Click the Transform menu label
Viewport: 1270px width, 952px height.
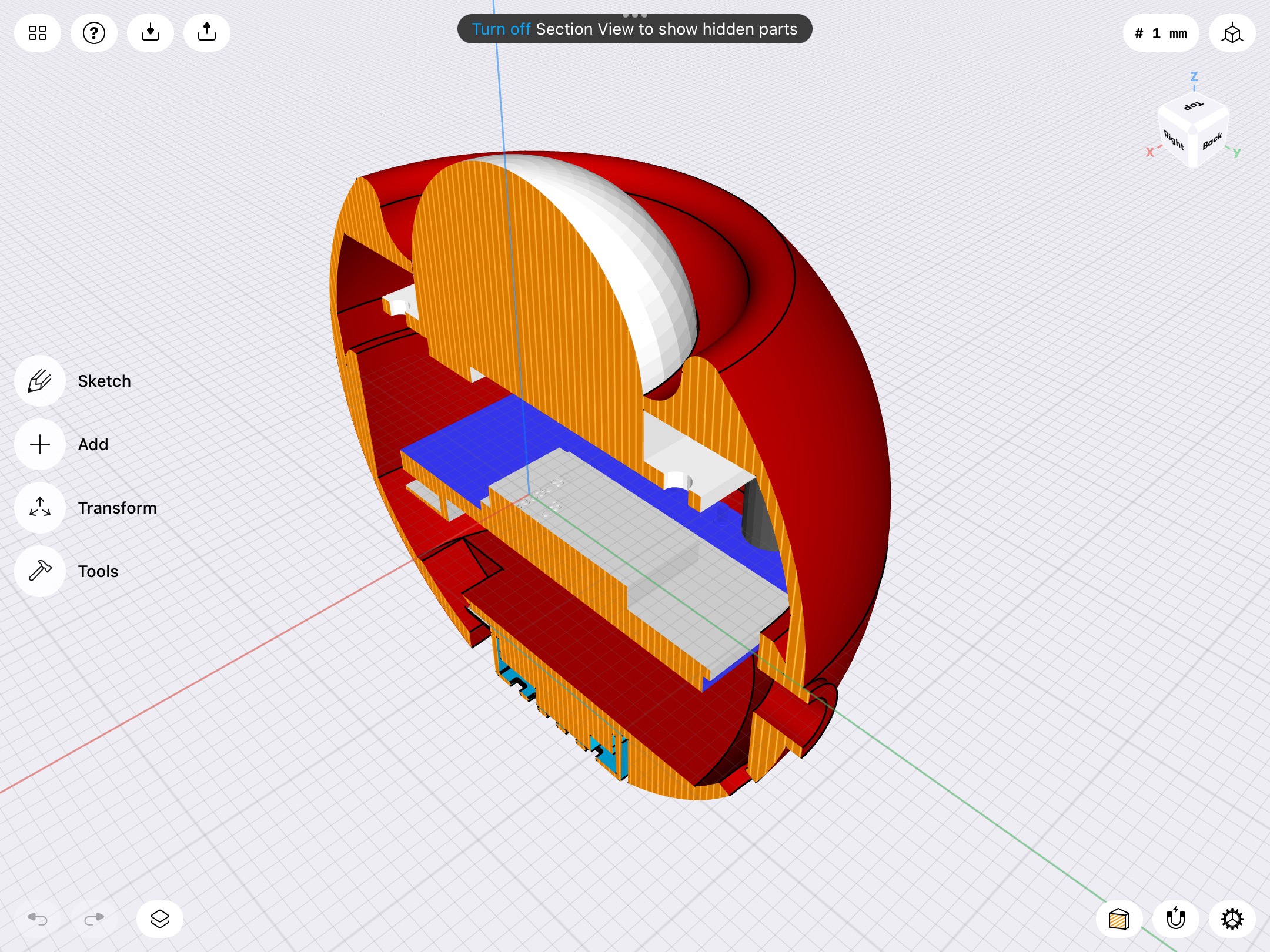118,508
